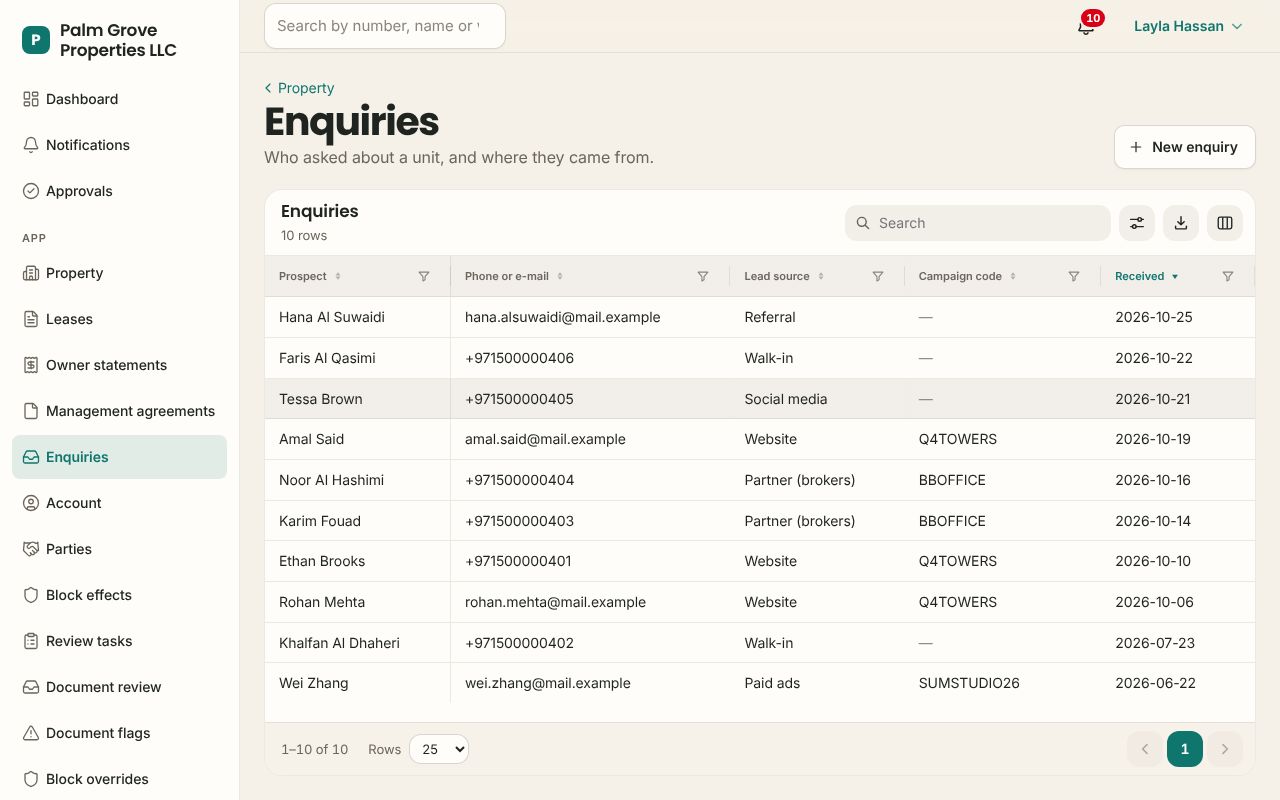Open the Hana Al Suwaidi row

tap(760, 317)
